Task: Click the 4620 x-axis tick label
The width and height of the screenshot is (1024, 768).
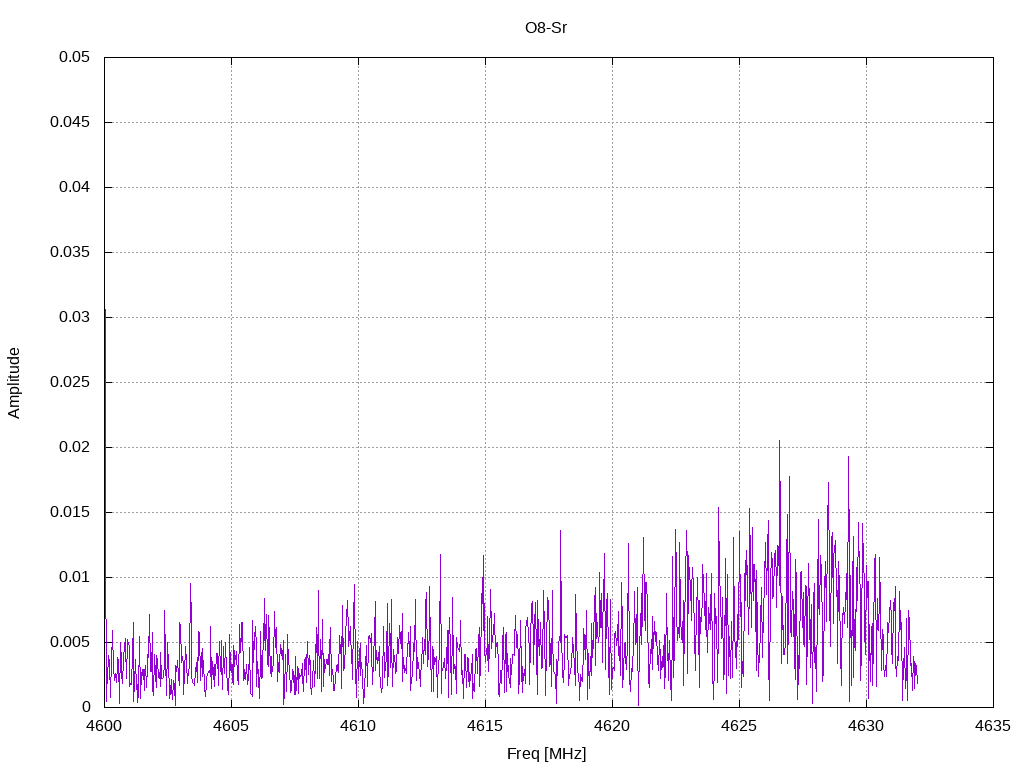Action: pyautogui.click(x=613, y=726)
